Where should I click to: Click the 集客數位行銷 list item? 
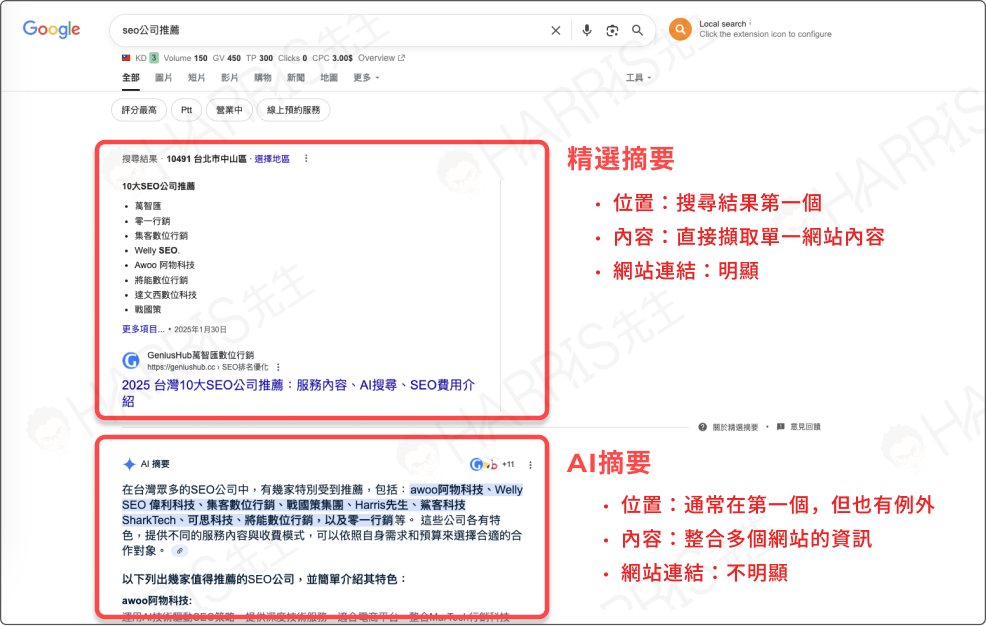coord(161,236)
